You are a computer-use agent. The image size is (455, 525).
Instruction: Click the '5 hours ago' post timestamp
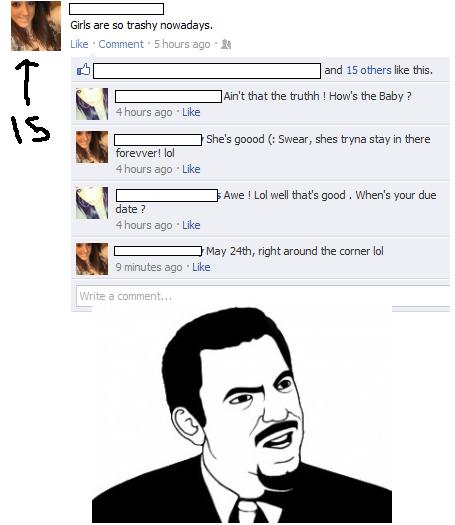click(x=182, y=44)
